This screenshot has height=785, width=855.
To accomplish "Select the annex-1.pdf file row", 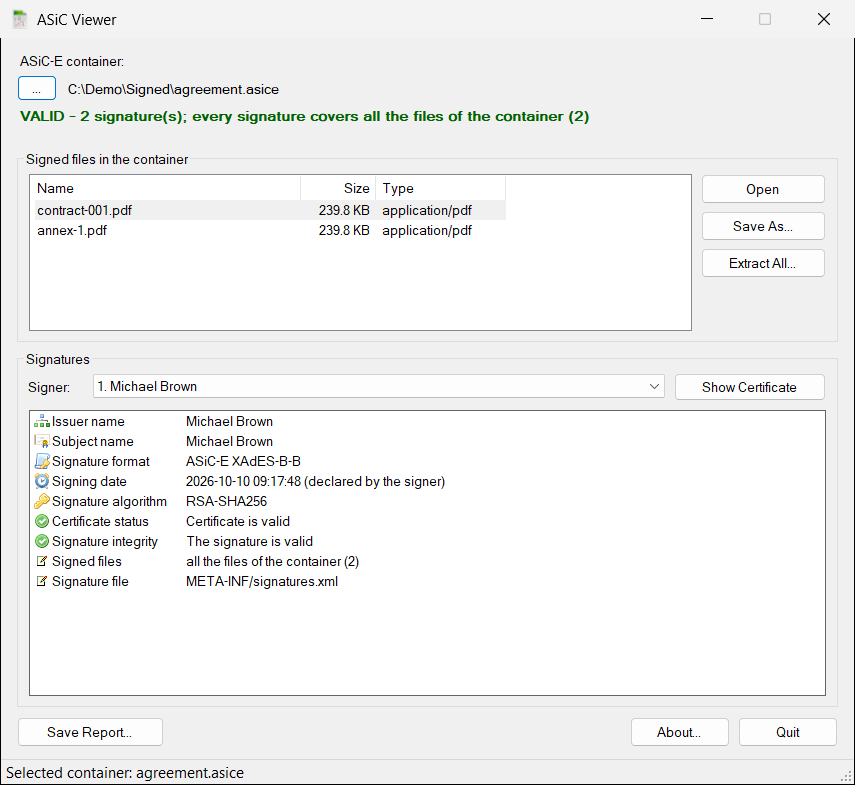I will pyautogui.click(x=270, y=231).
